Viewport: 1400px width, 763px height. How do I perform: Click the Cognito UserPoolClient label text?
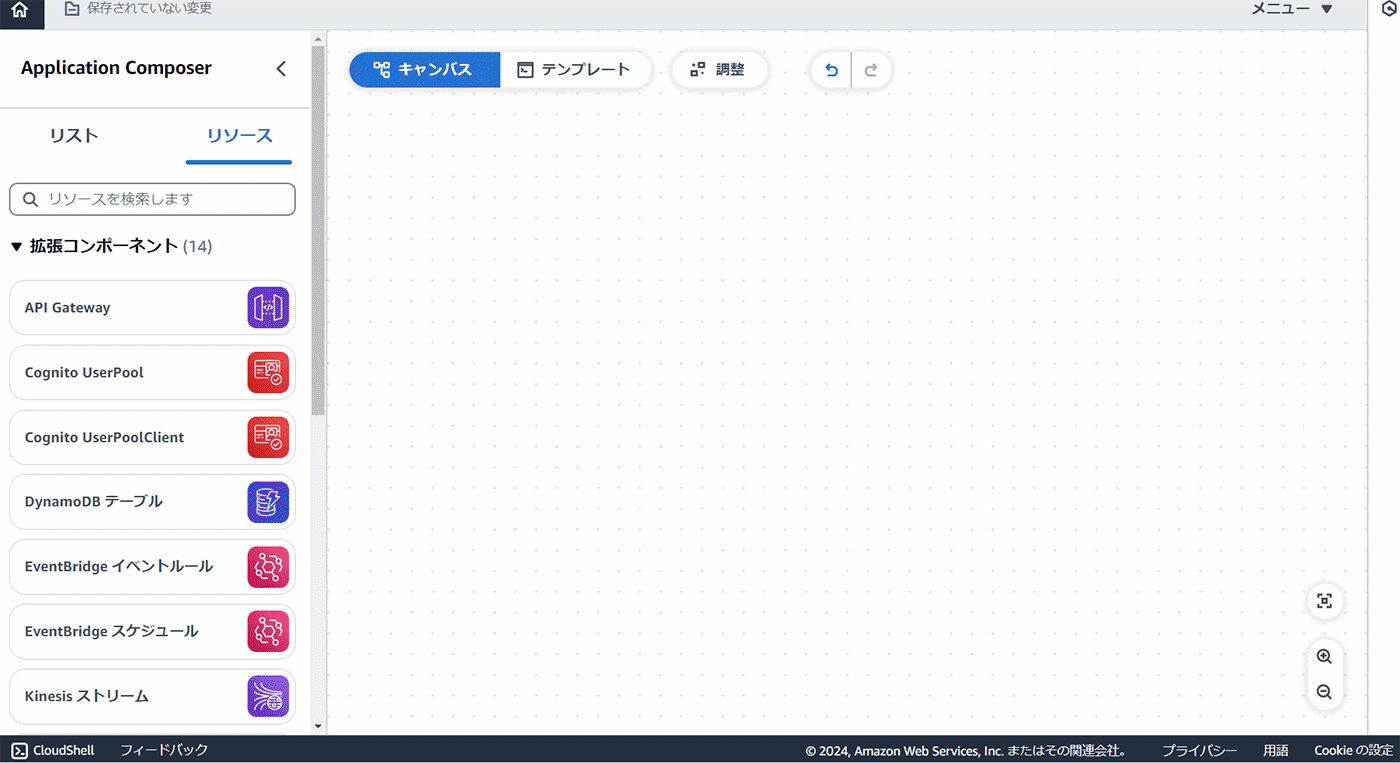click(104, 437)
